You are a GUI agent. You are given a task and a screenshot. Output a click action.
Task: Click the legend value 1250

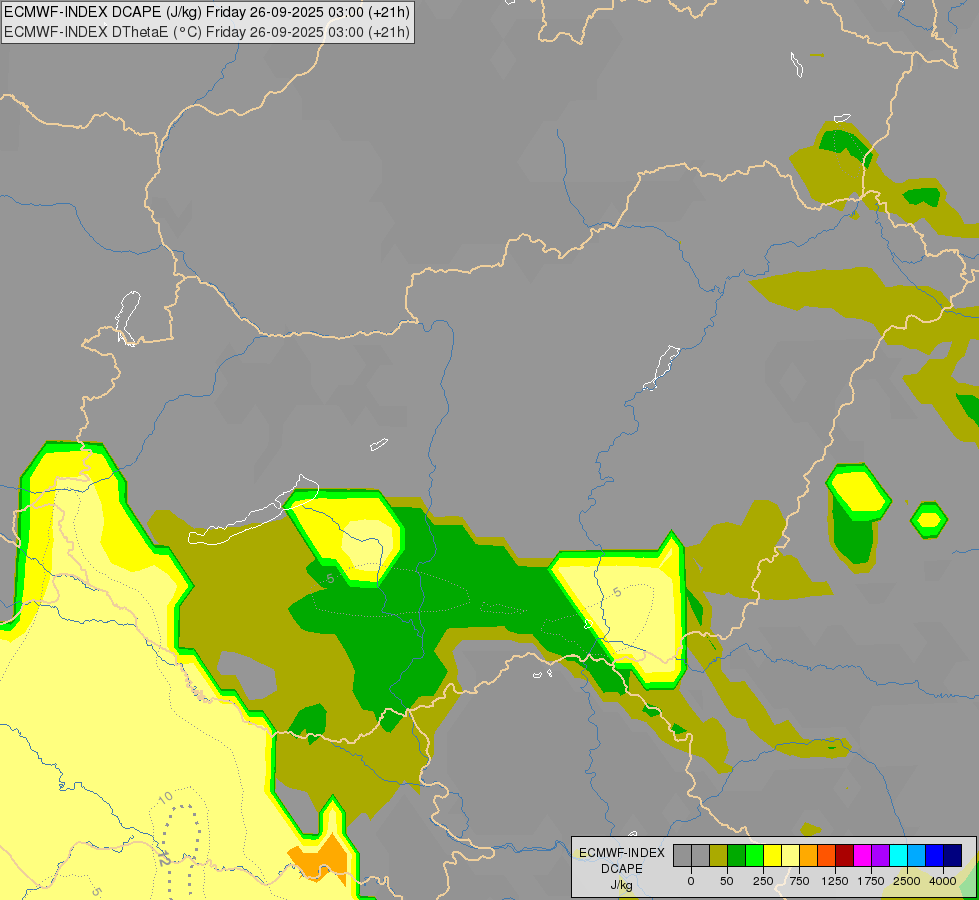click(835, 881)
